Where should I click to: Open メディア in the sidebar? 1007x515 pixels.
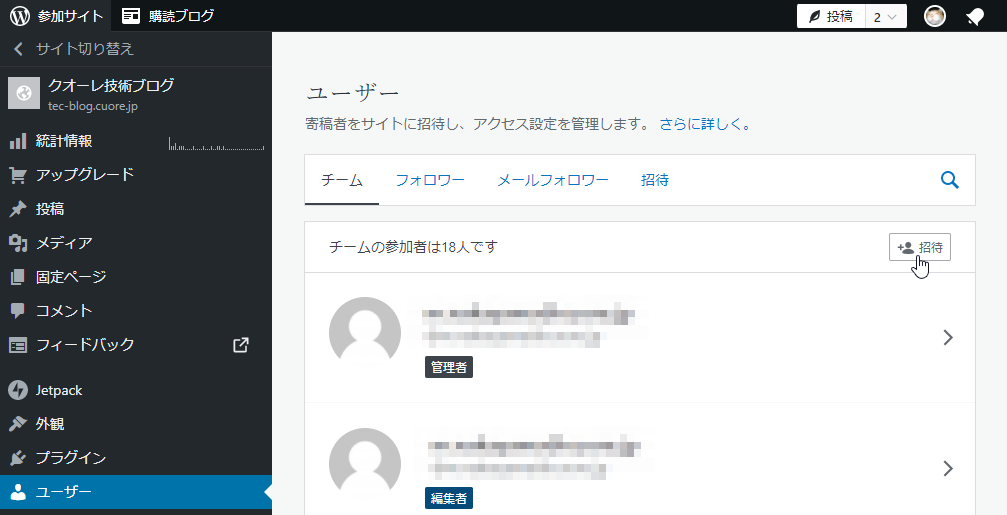[x=64, y=243]
